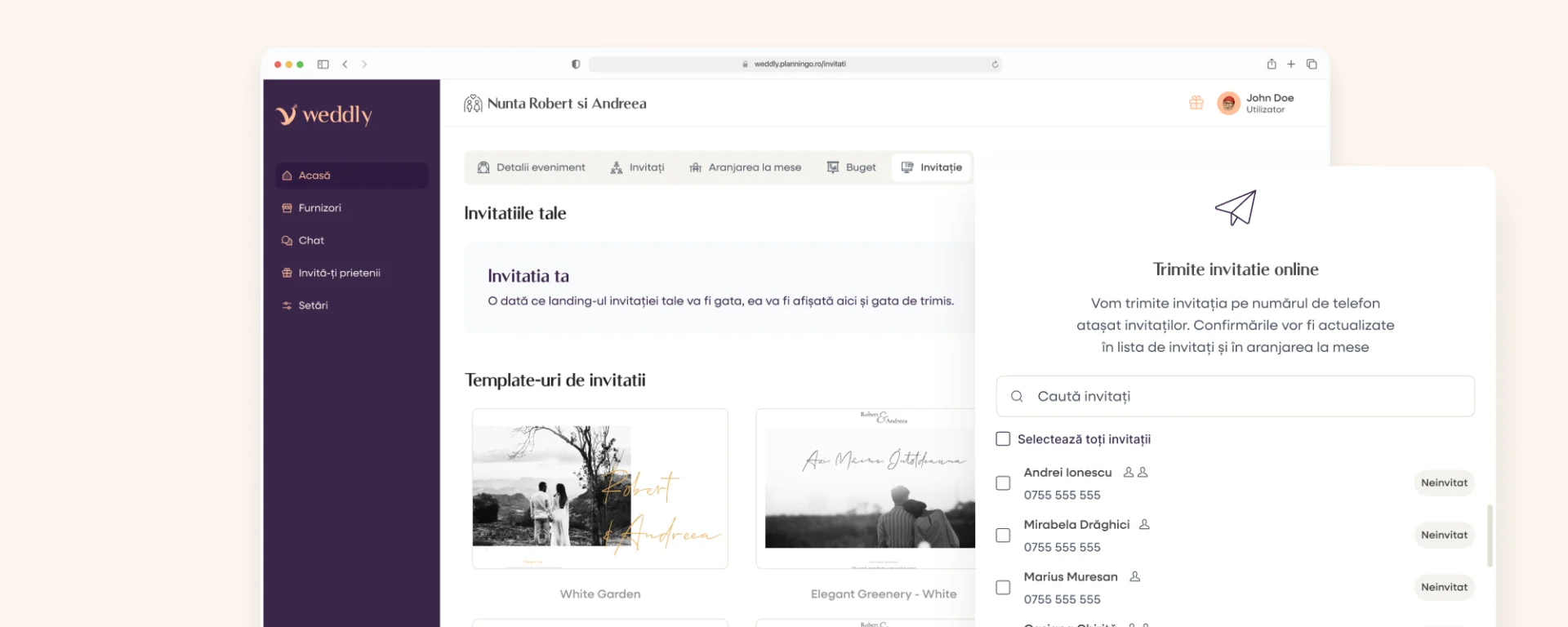This screenshot has height=627, width=1568.
Task: Enable Selectează toți invitații checkbox
Action: click(x=1003, y=439)
